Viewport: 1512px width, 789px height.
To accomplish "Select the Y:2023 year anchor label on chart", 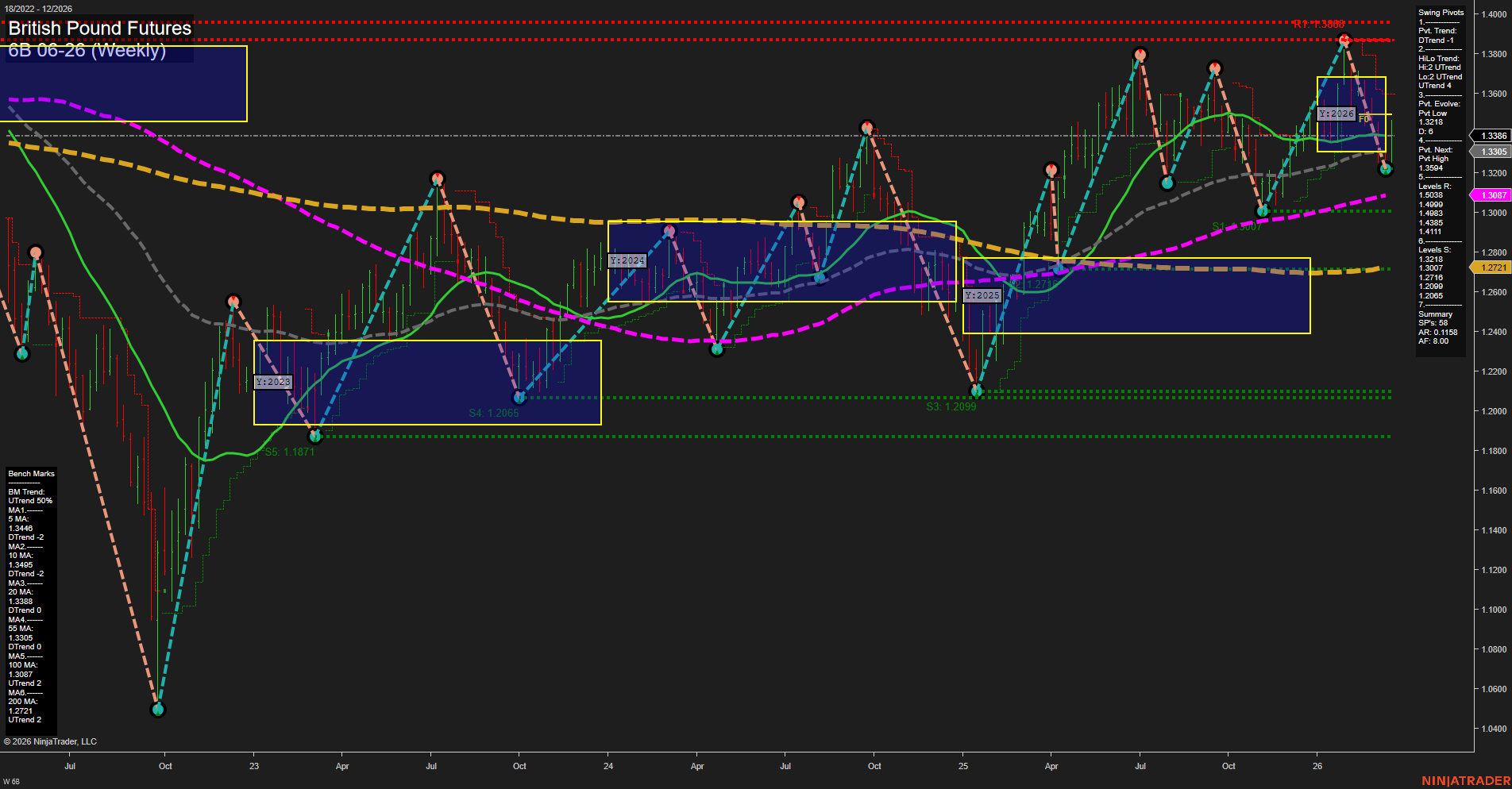I will (x=273, y=382).
